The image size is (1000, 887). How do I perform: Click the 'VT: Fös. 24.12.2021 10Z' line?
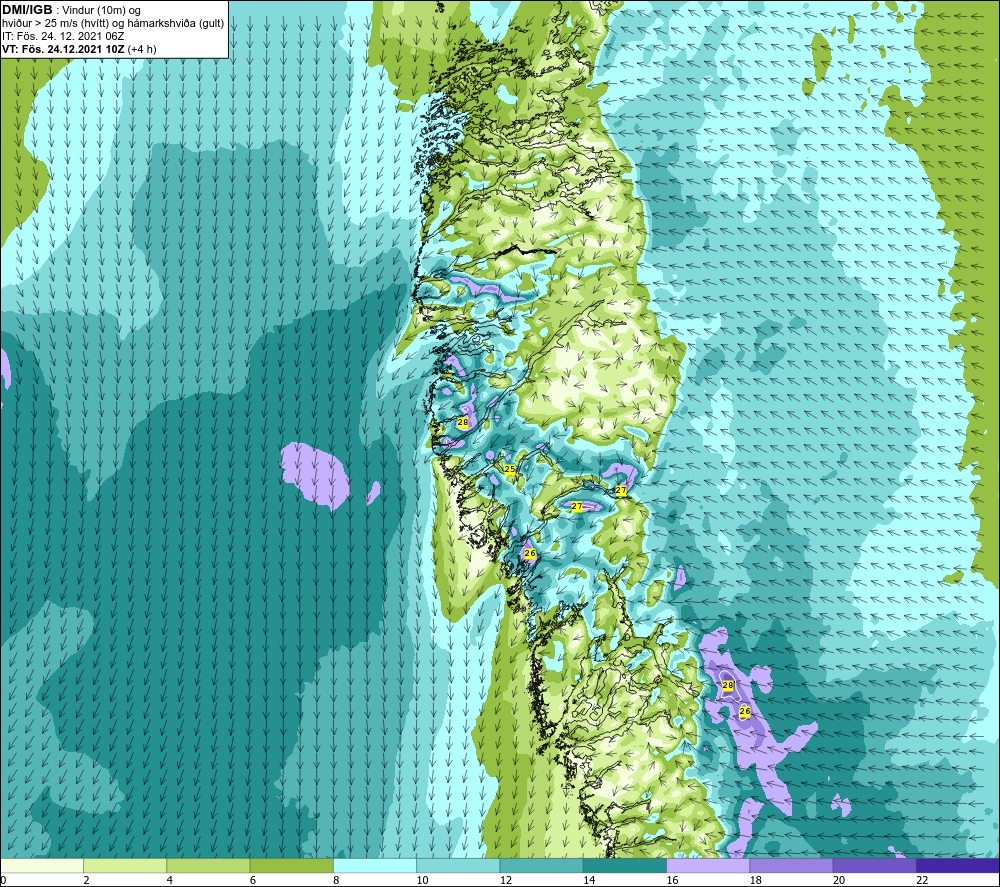tap(64, 49)
